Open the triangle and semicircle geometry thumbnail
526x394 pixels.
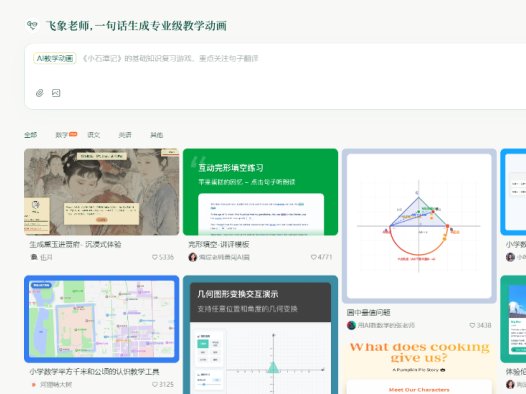[x=419, y=226]
